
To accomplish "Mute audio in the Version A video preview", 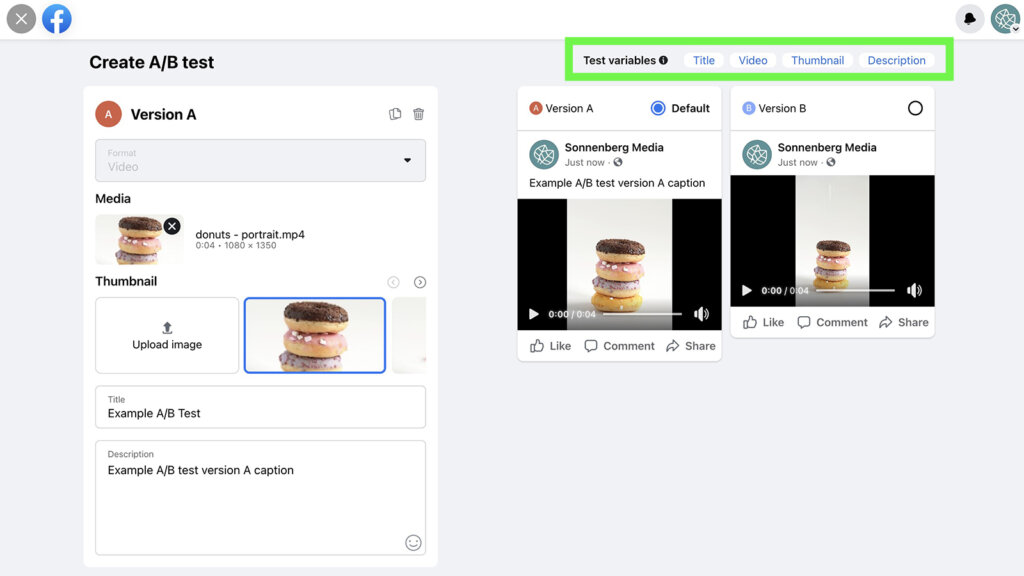I will (x=702, y=313).
